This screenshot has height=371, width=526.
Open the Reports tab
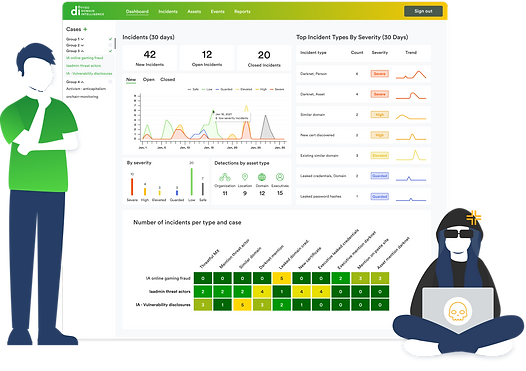tap(242, 11)
